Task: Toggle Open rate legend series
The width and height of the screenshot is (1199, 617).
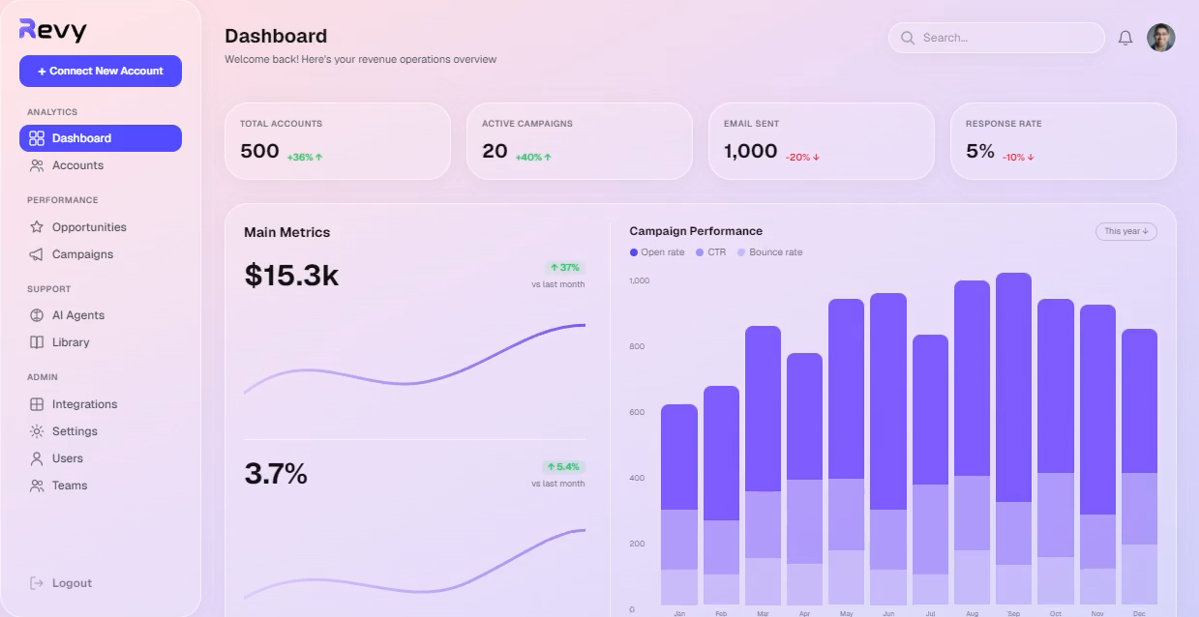Action: click(657, 252)
